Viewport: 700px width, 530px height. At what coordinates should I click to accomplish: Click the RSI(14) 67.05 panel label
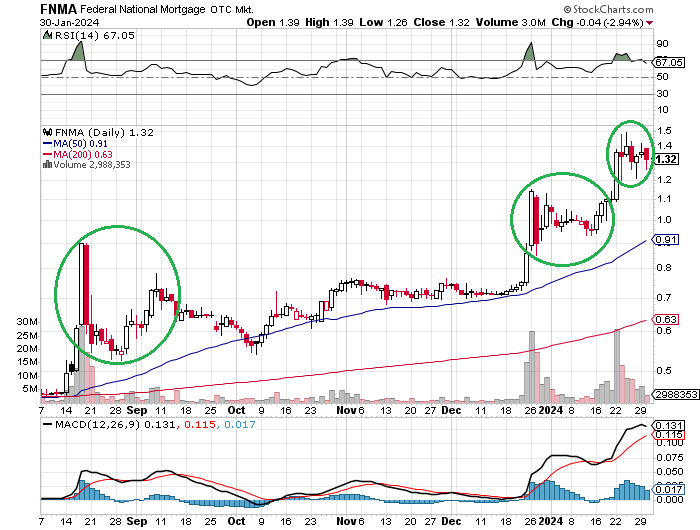click(94, 35)
